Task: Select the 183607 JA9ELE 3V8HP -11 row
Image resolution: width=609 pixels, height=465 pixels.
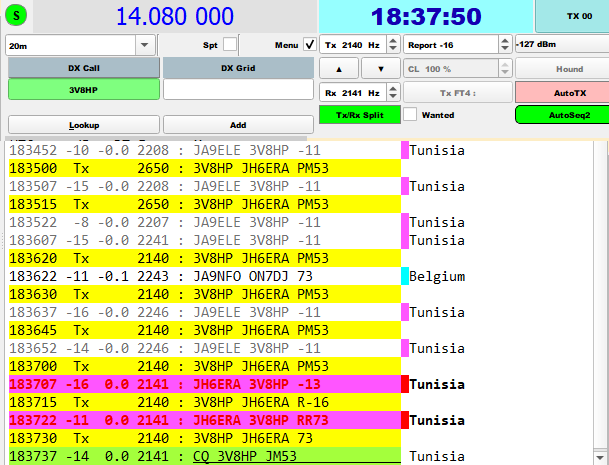Action: point(205,240)
